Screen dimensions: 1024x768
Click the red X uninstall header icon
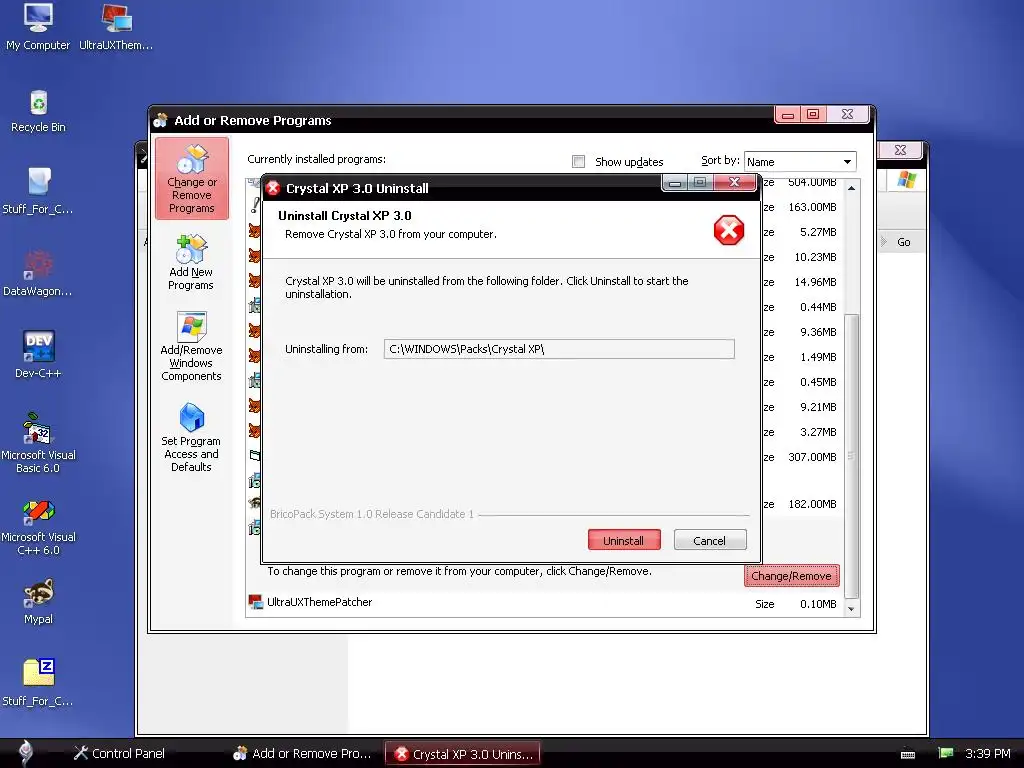[729, 230]
